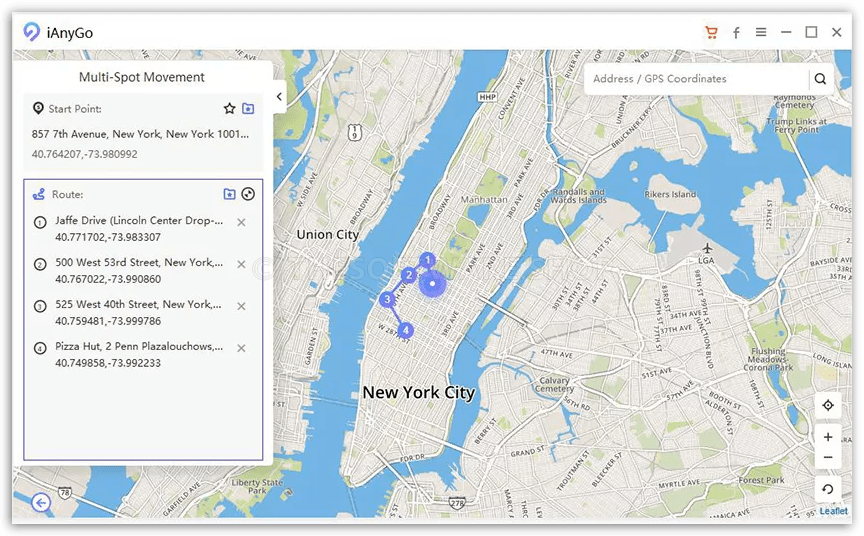
Task: Minimize the iAnyGo window
Action: coord(786,33)
